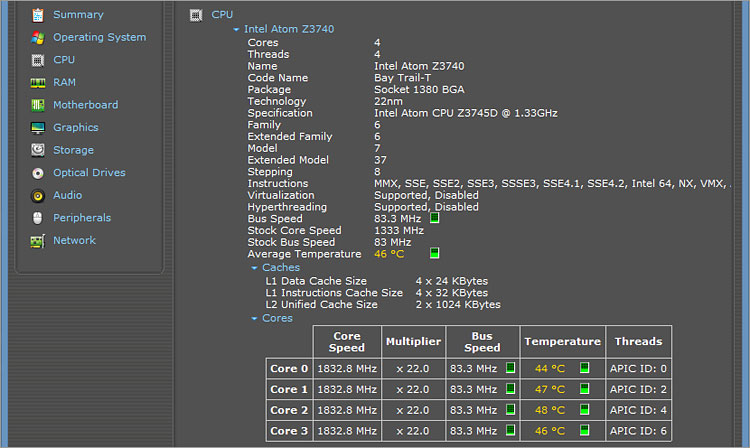750x448 pixels.
Task: Click Core 3 temperature graph icon
Action: (584, 430)
